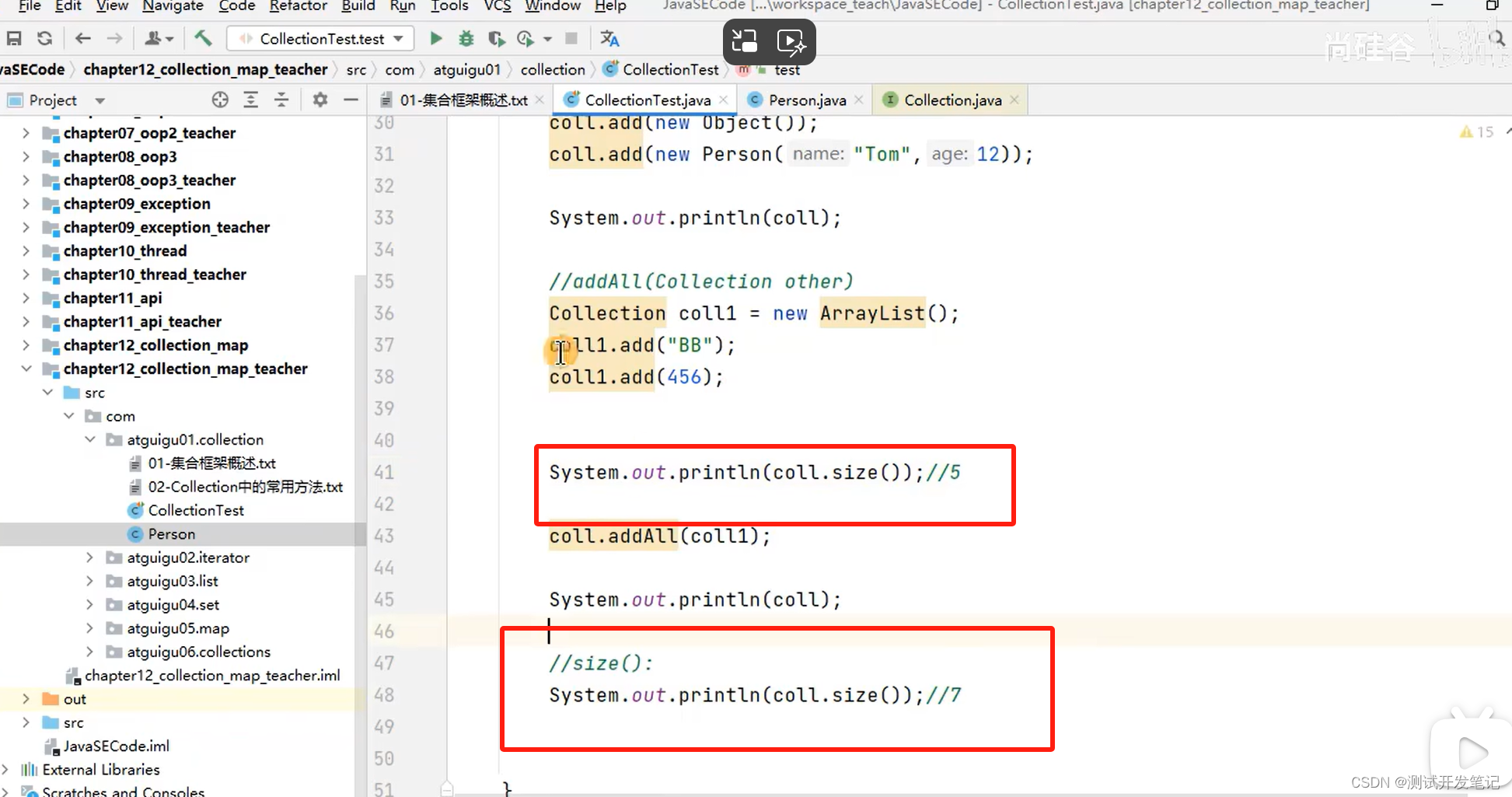Open Project panel settings gear

[320, 100]
